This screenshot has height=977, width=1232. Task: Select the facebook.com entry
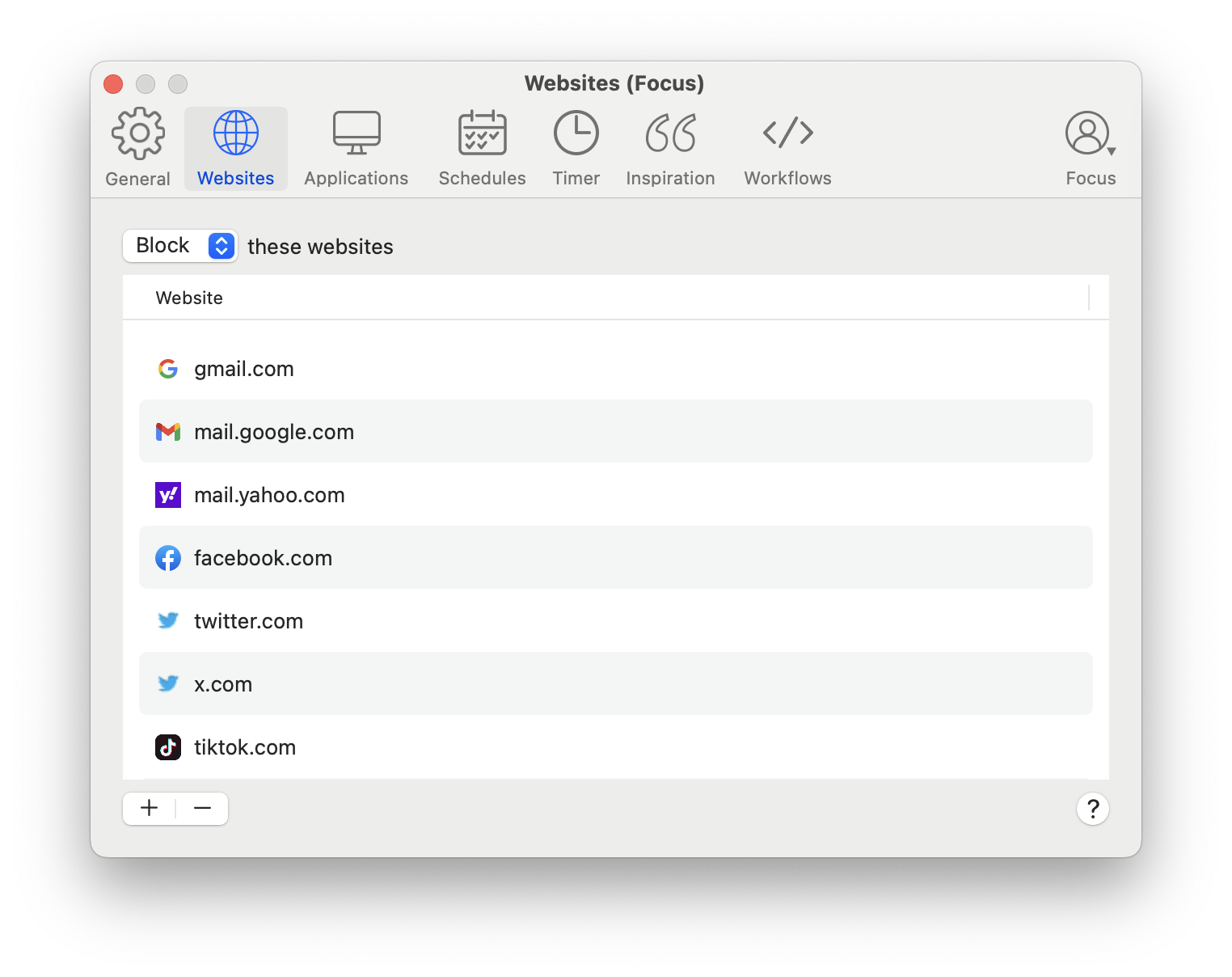pyautogui.click(x=263, y=557)
